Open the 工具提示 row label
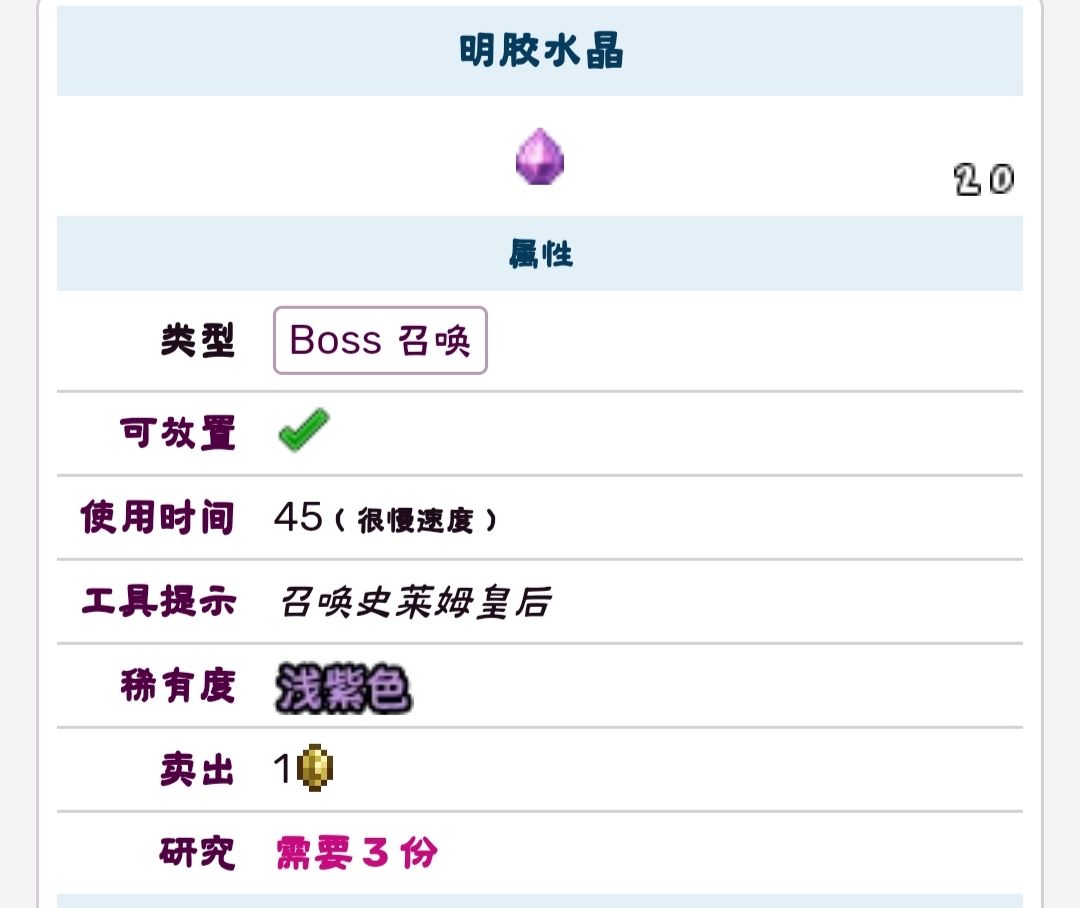Screen dimensions: 1080x908 click(x=157, y=602)
